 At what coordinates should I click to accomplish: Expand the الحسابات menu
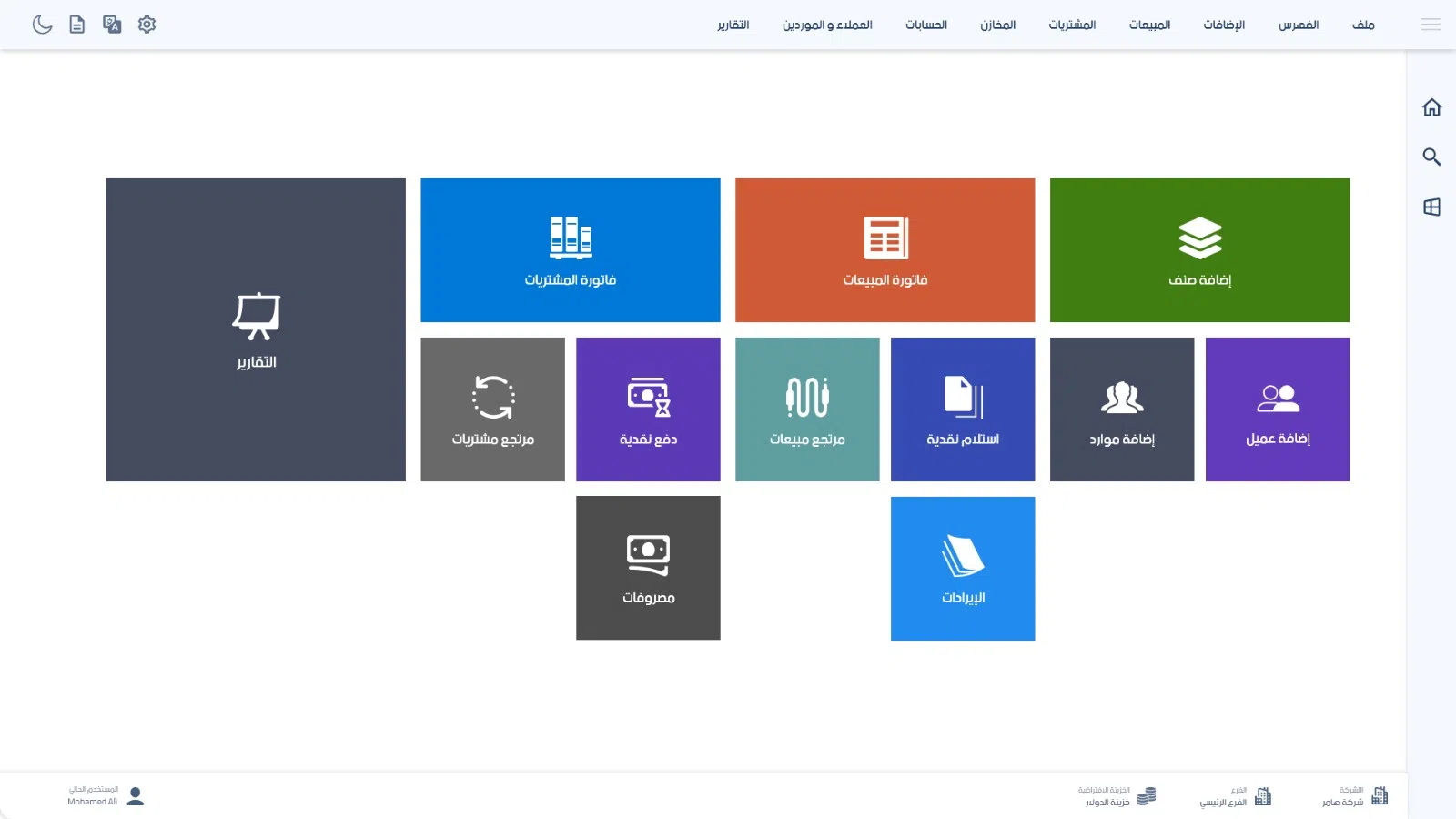[925, 25]
